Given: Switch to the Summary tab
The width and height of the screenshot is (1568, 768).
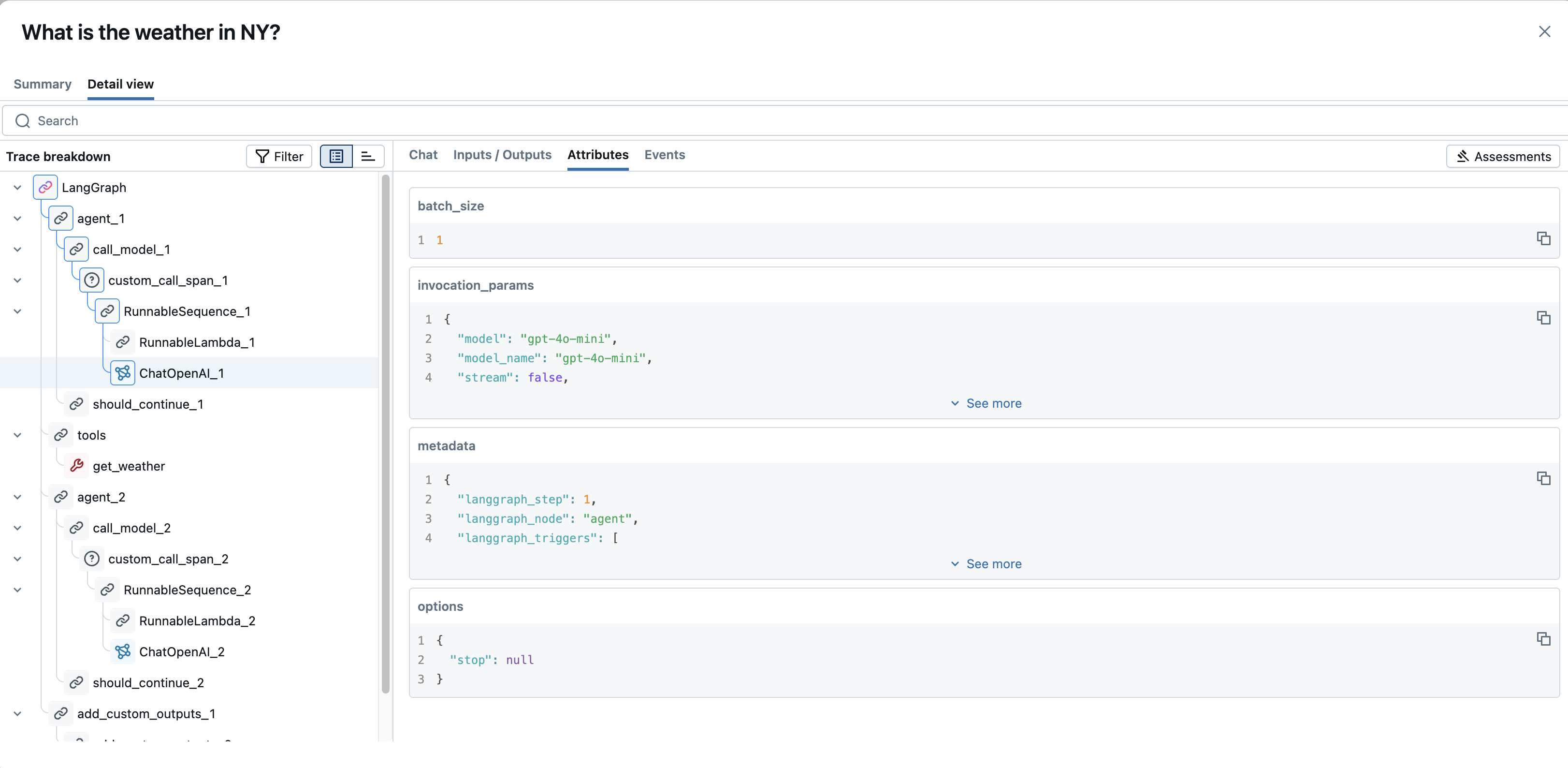Looking at the screenshot, I should coord(42,84).
